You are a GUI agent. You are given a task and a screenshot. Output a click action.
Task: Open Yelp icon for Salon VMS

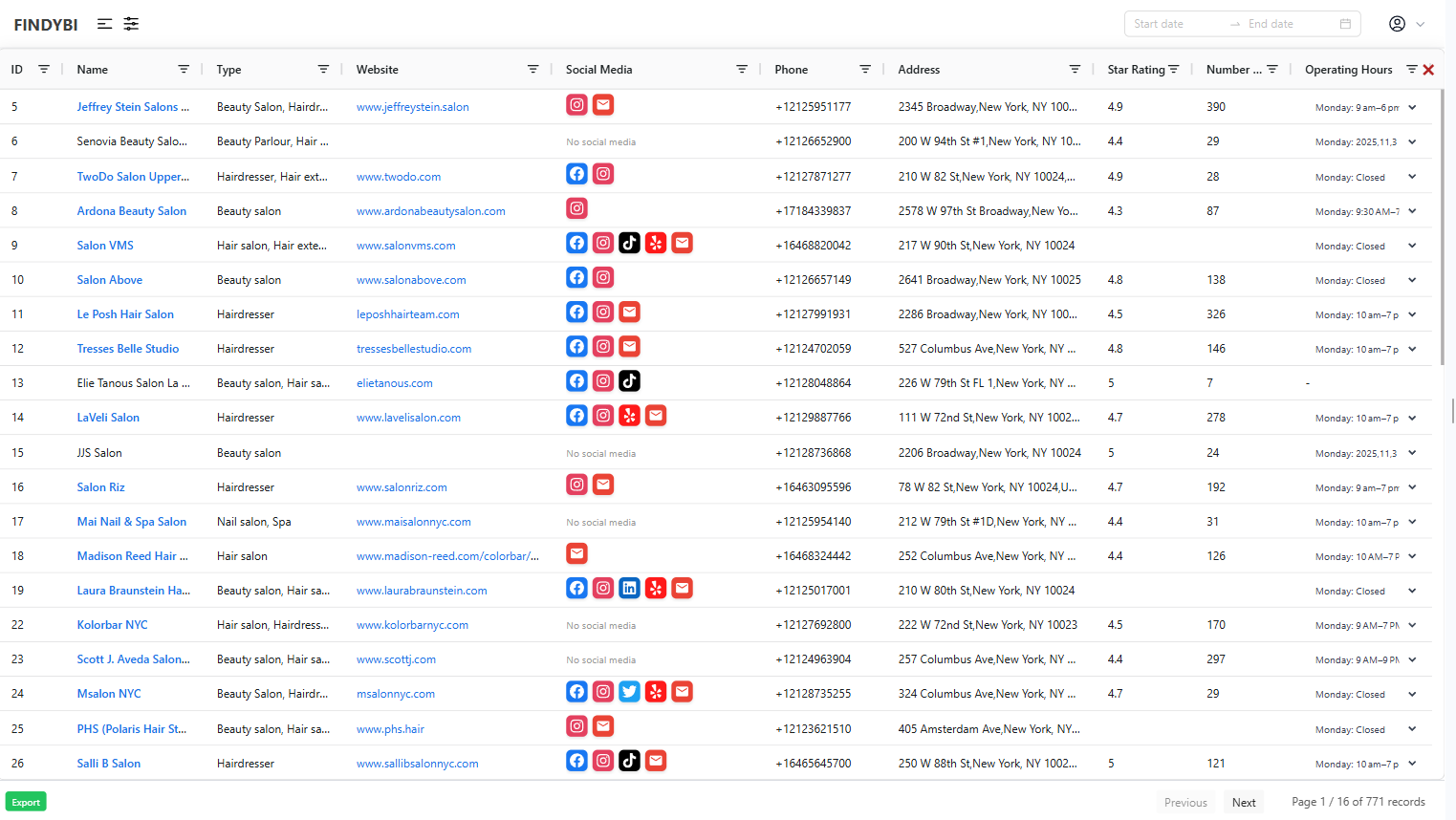(x=656, y=243)
